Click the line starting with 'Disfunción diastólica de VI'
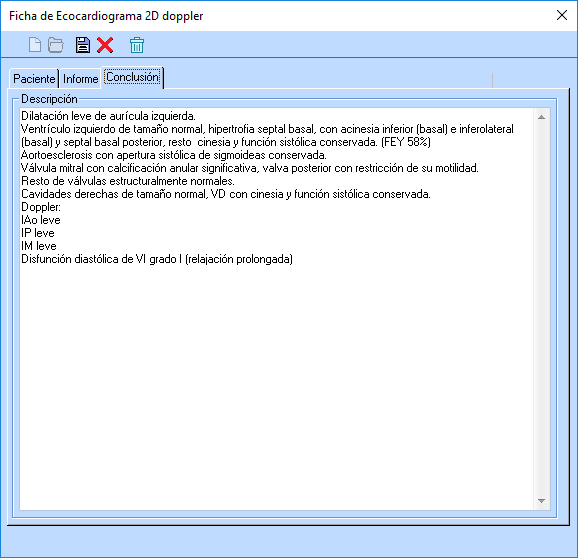This screenshot has height=558, width=578. coord(157,259)
